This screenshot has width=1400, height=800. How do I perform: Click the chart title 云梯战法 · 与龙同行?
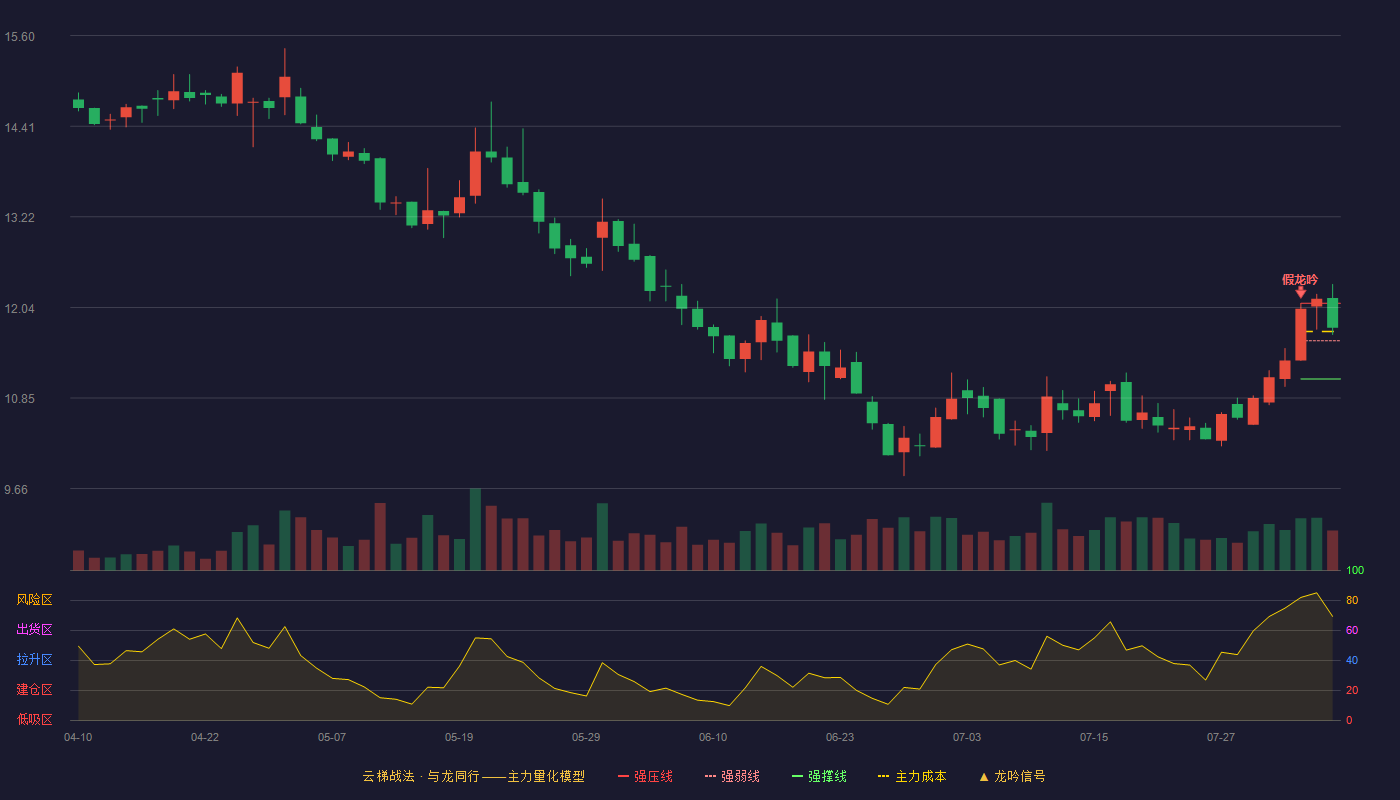pos(420,776)
